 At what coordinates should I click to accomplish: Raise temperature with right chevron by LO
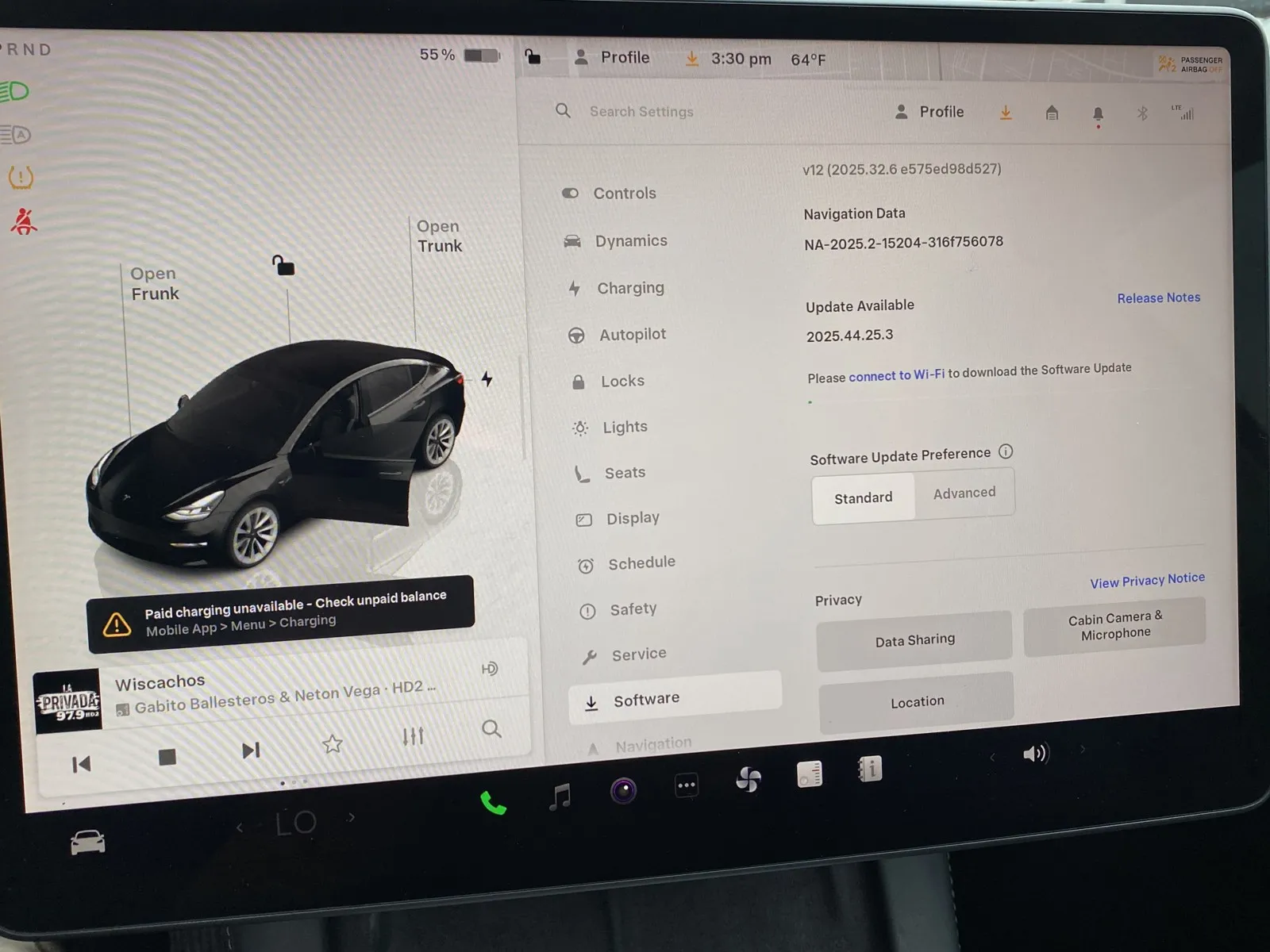(x=352, y=817)
